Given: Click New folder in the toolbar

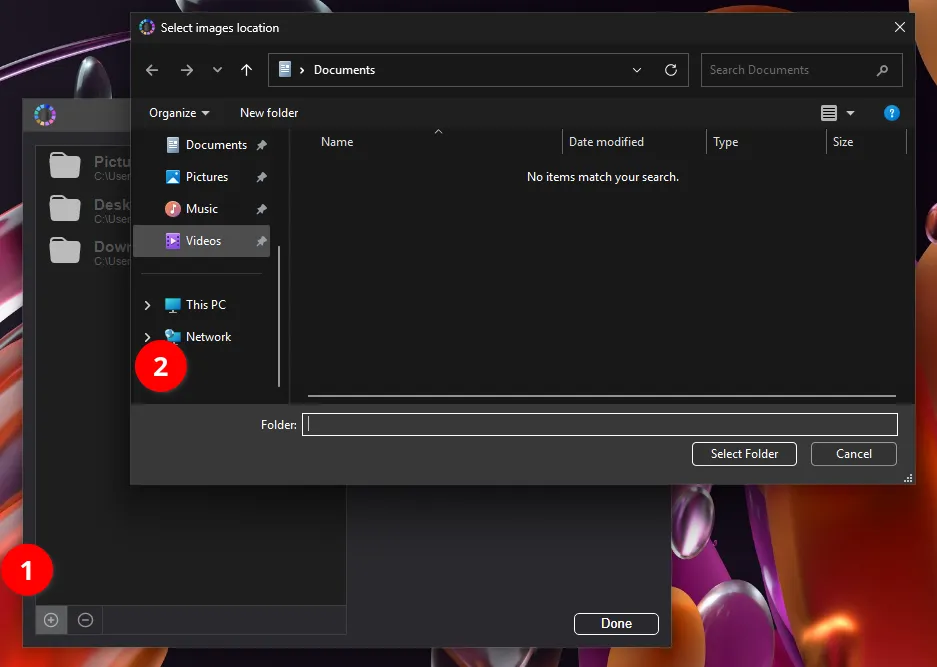Looking at the screenshot, I should [x=269, y=113].
